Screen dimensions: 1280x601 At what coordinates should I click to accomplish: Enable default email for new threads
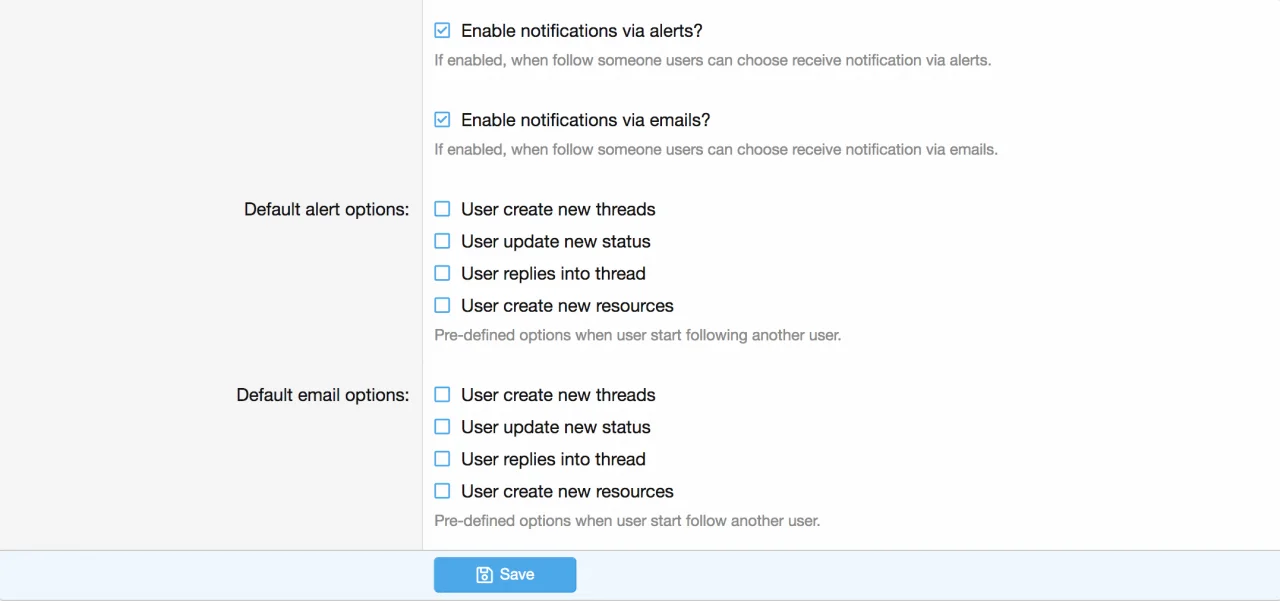[x=442, y=395]
